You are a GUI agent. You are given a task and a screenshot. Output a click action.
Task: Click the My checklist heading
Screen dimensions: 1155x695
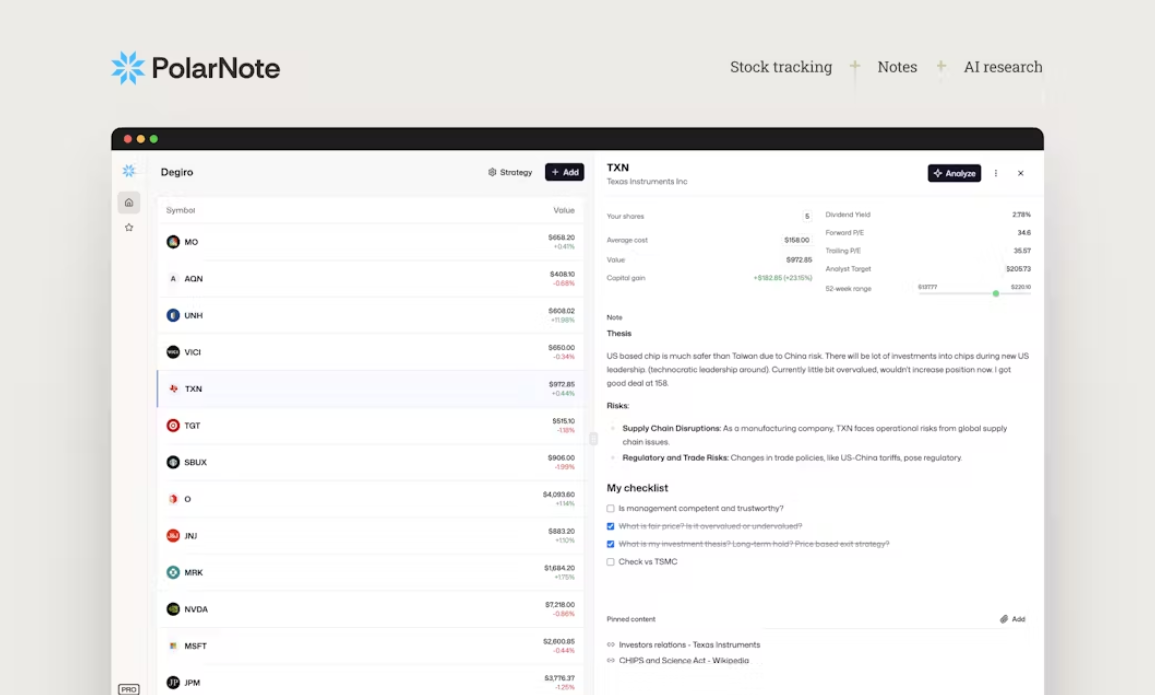(637, 488)
